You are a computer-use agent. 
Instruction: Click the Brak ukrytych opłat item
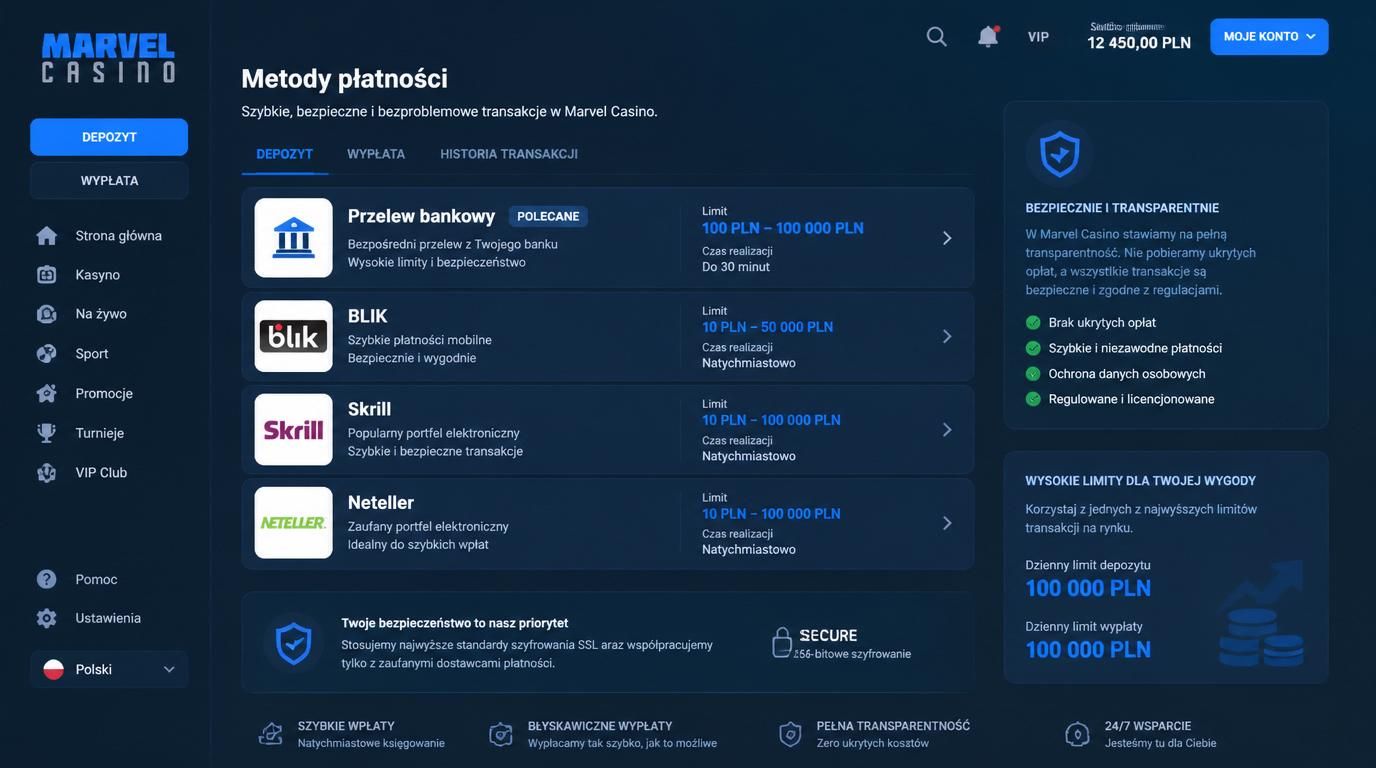[1091, 323]
